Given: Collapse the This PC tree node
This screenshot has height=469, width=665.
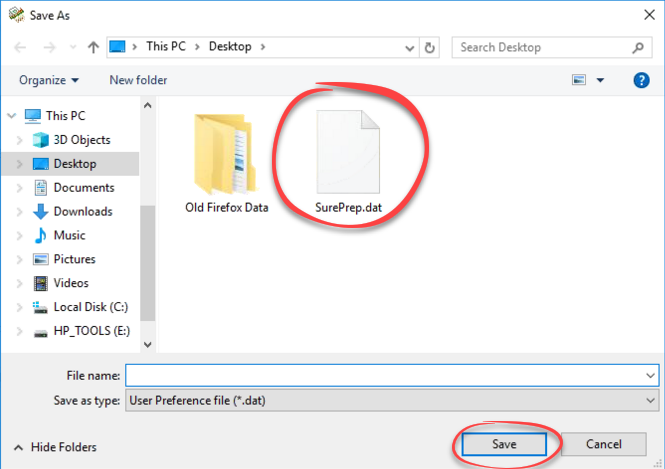Looking at the screenshot, I should 12,116.
